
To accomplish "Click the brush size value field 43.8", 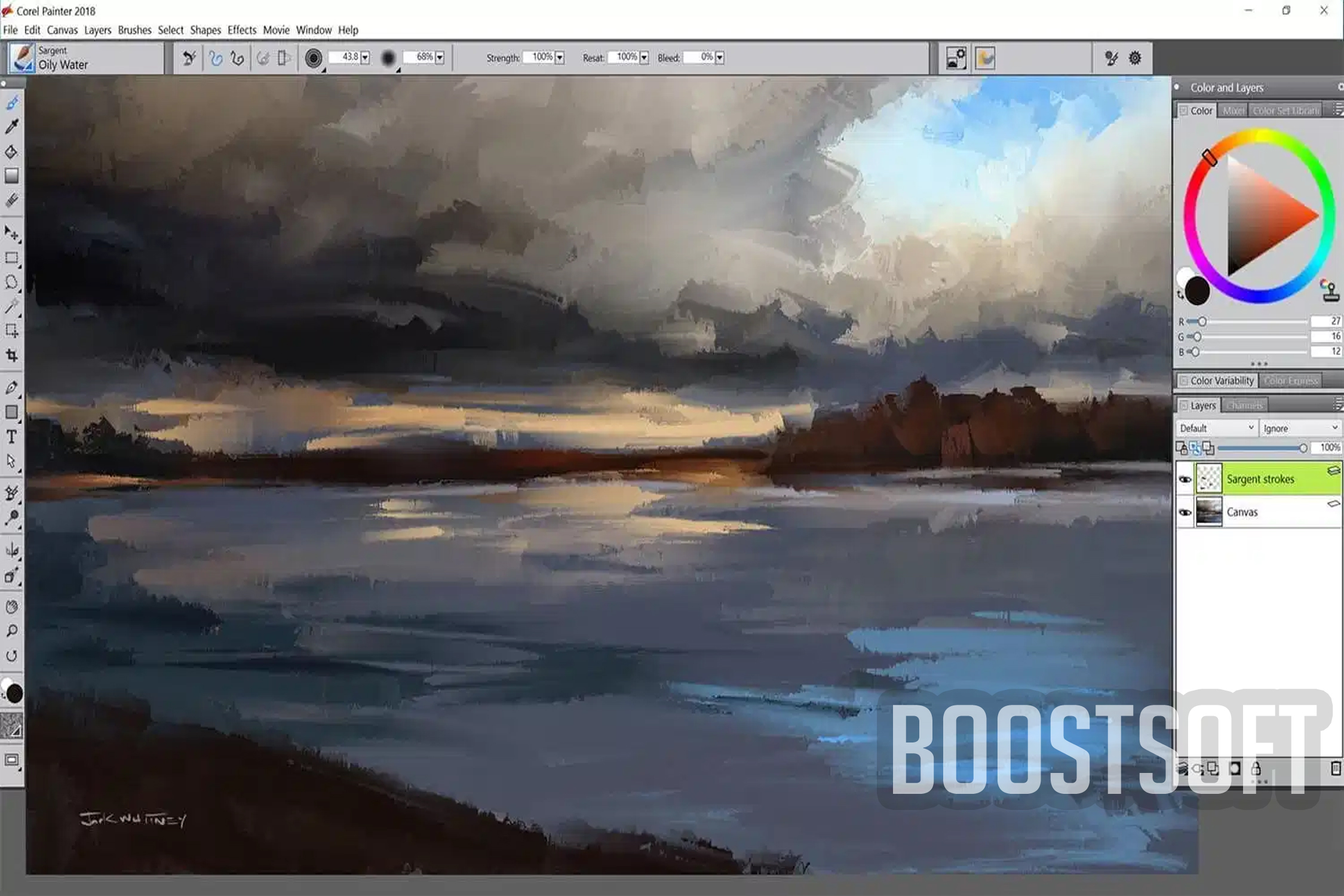I will tap(345, 57).
